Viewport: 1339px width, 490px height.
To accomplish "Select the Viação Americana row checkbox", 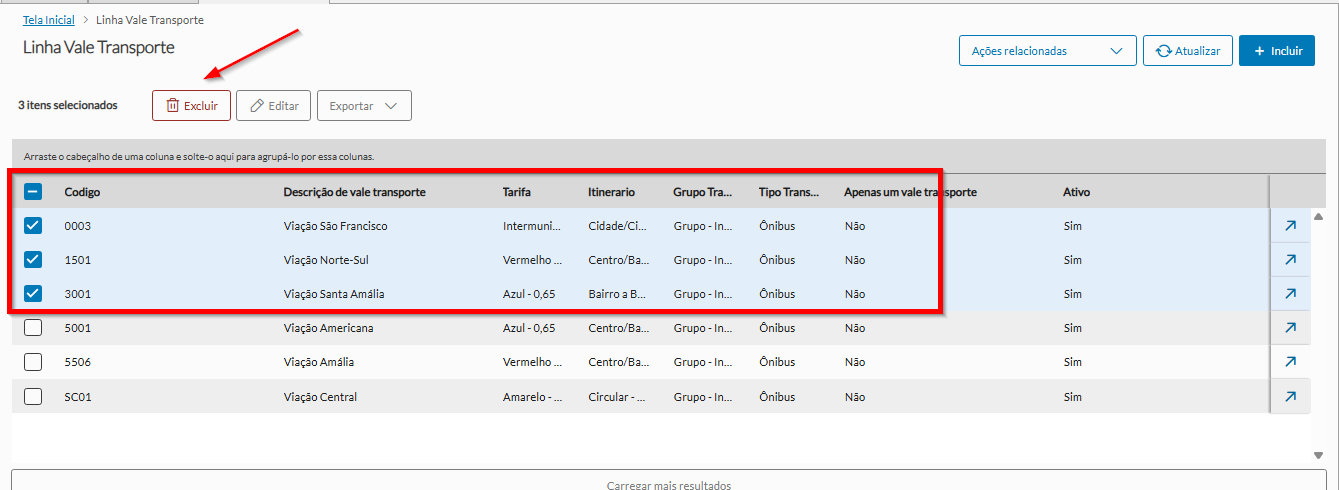I will point(33,328).
